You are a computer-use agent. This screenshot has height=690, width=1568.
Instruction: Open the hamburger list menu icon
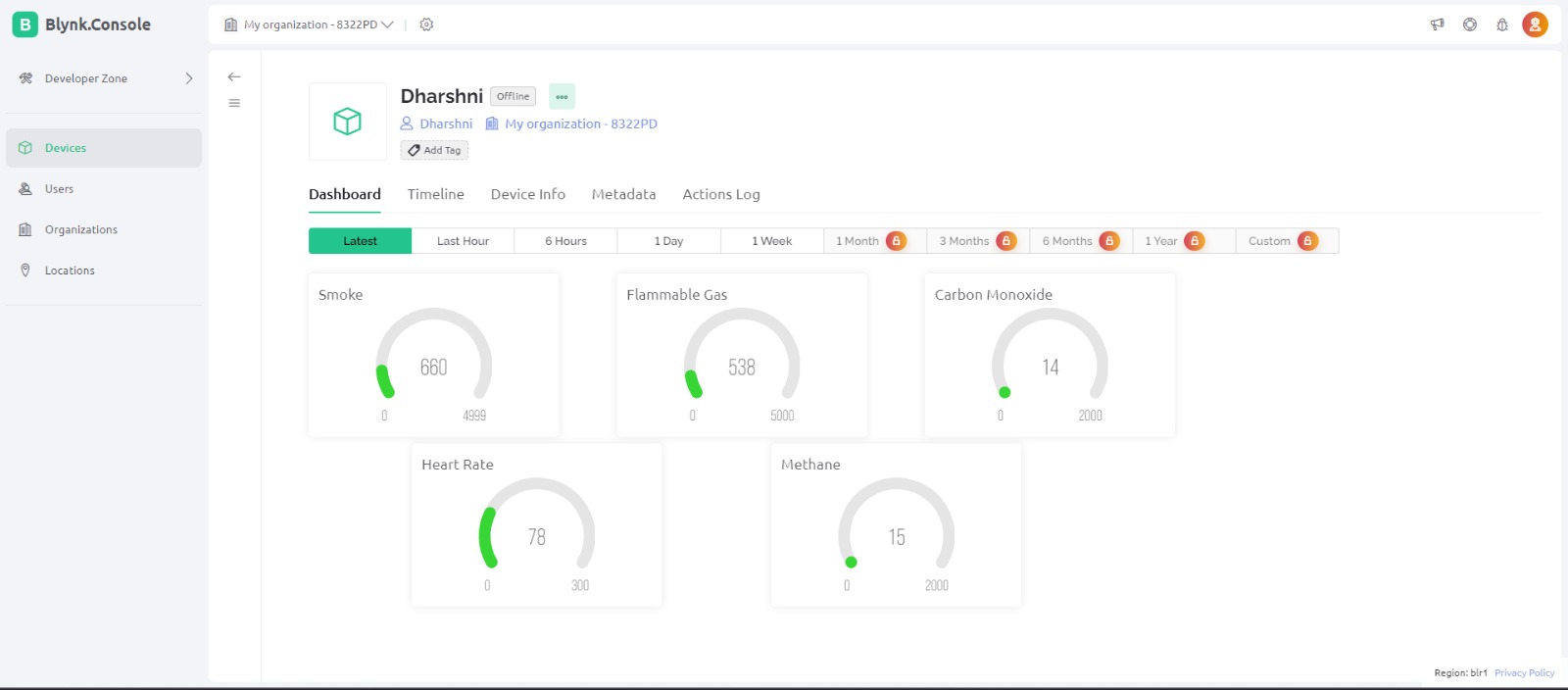coord(234,103)
